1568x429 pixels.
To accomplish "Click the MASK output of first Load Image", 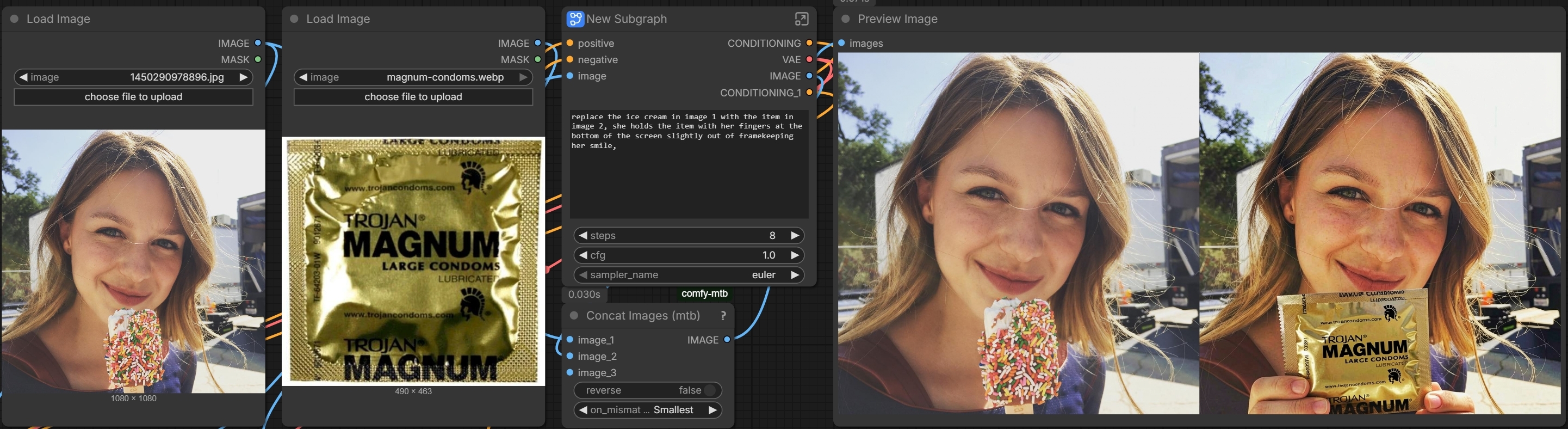I will (258, 60).
